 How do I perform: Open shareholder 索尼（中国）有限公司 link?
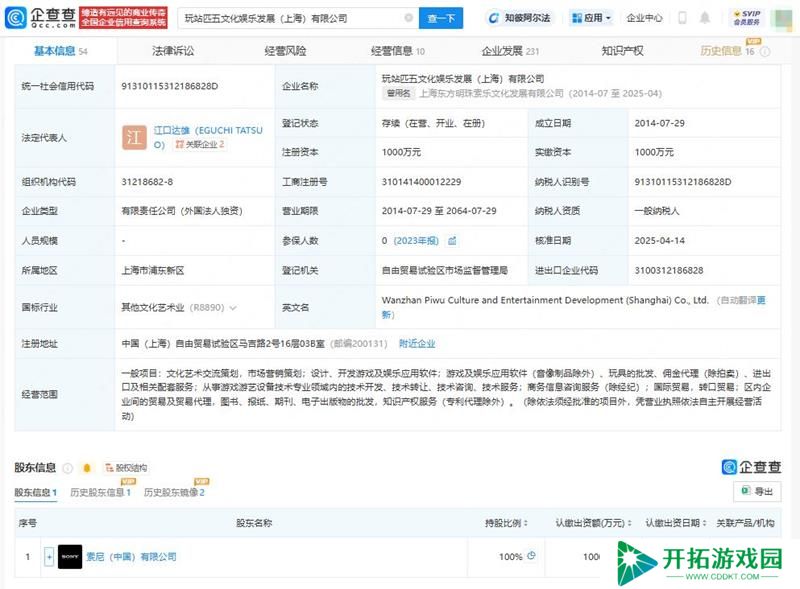pos(131,556)
